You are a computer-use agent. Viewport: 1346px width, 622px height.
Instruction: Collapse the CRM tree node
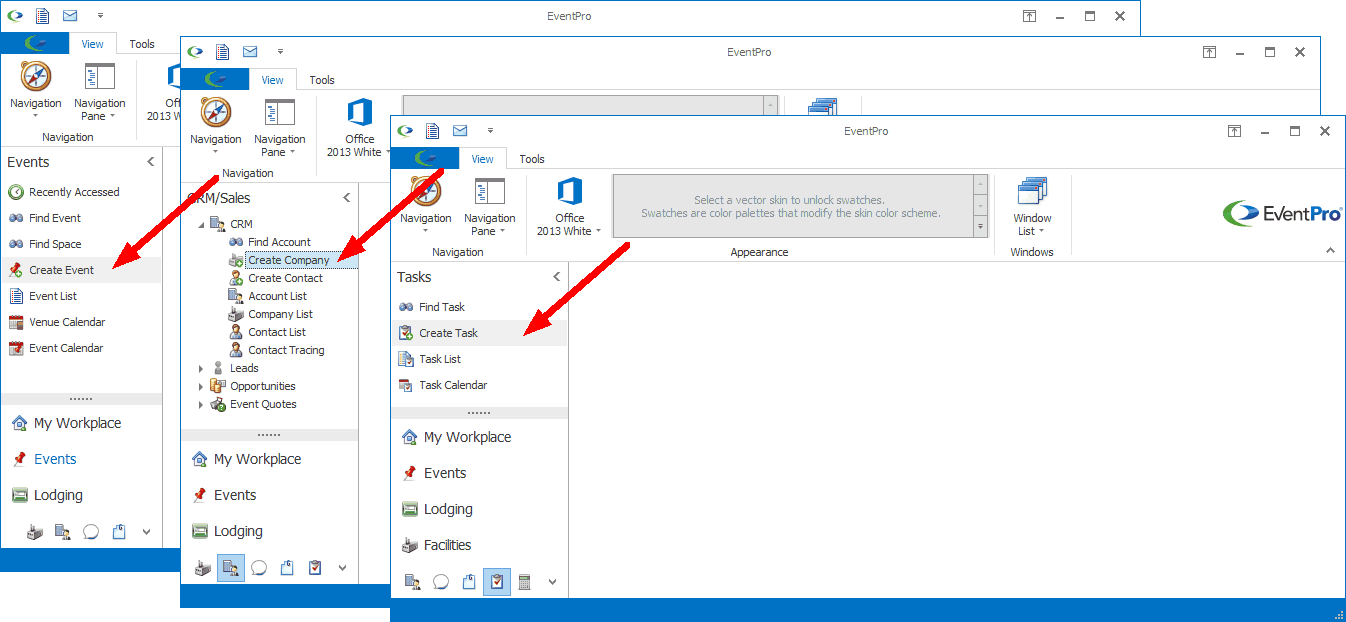coord(201,224)
